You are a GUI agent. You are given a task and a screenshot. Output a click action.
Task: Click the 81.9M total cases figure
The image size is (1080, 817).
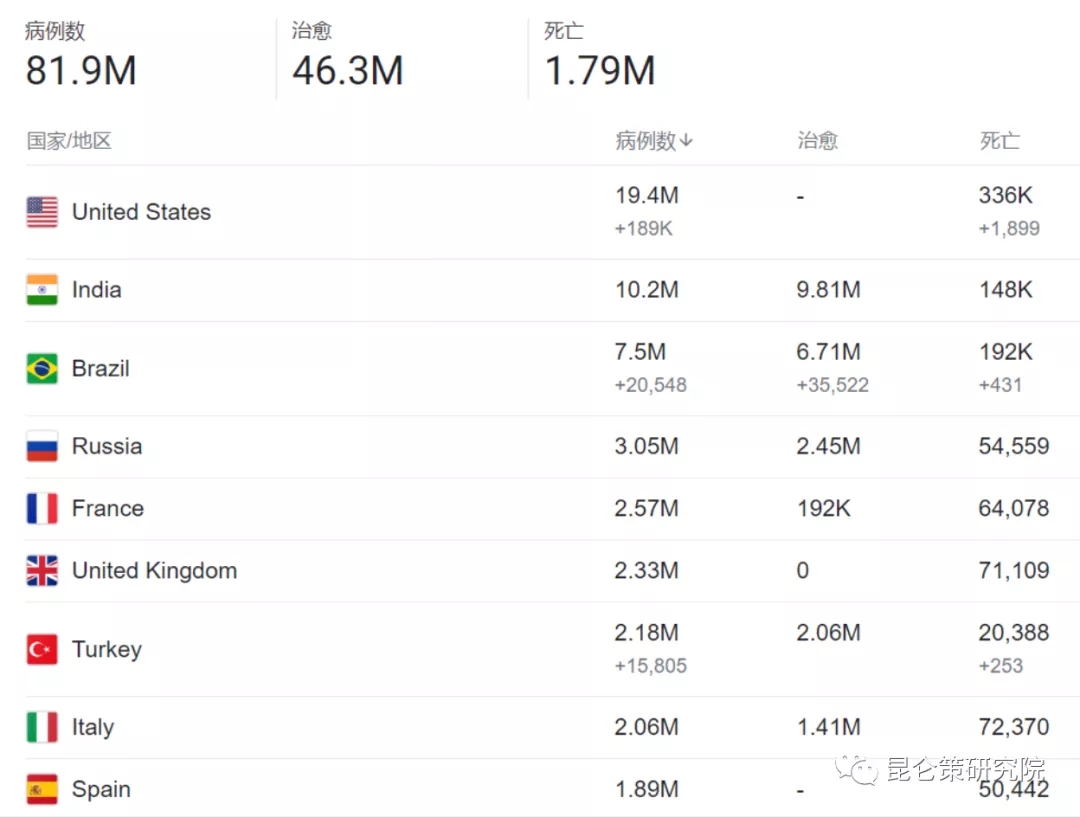81,71
